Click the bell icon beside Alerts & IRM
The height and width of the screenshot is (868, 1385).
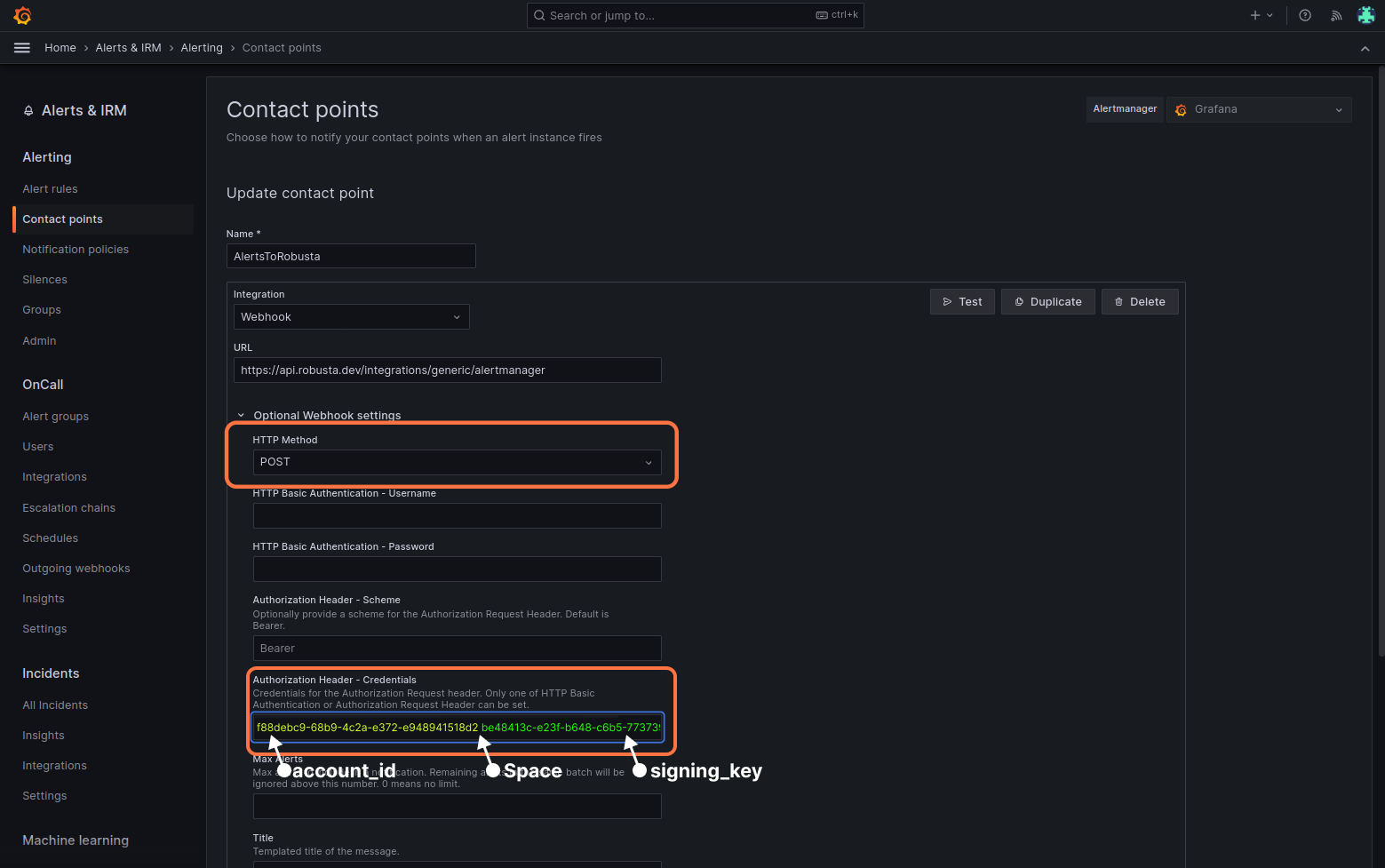(x=28, y=111)
